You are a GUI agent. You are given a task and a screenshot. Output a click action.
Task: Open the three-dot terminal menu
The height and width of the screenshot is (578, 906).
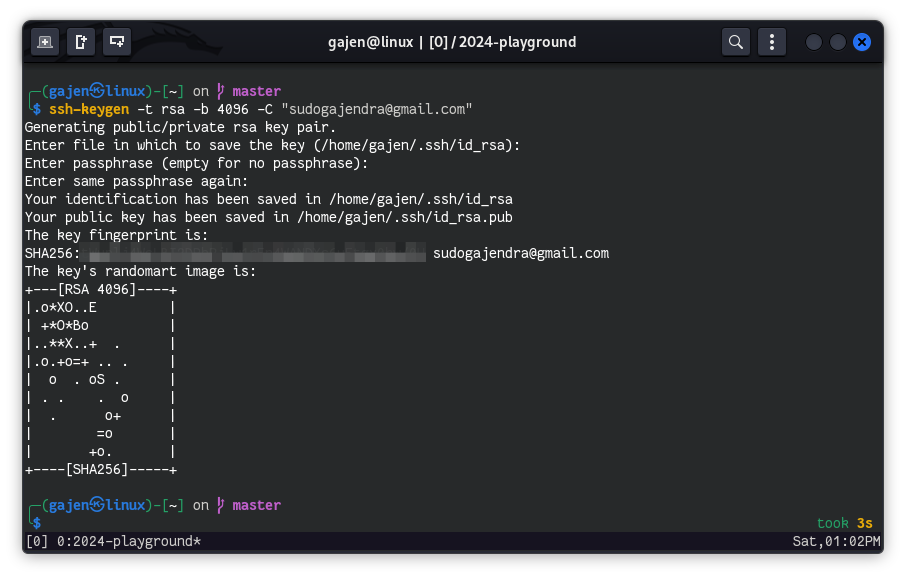771,42
